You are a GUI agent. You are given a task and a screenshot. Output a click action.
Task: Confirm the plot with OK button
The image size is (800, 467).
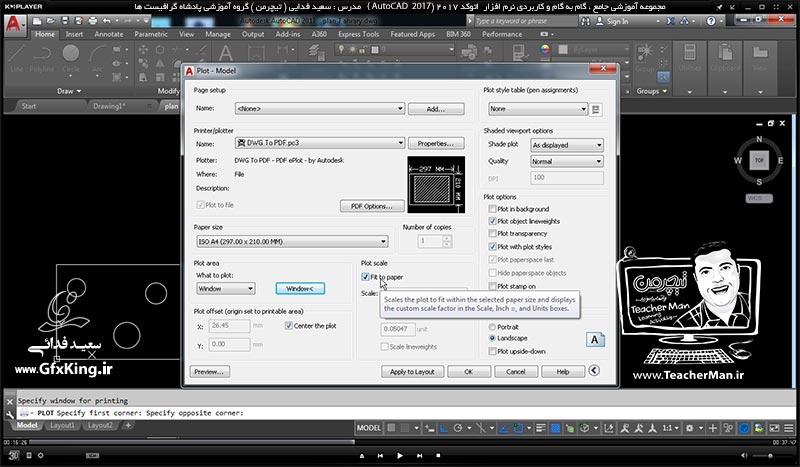468,372
